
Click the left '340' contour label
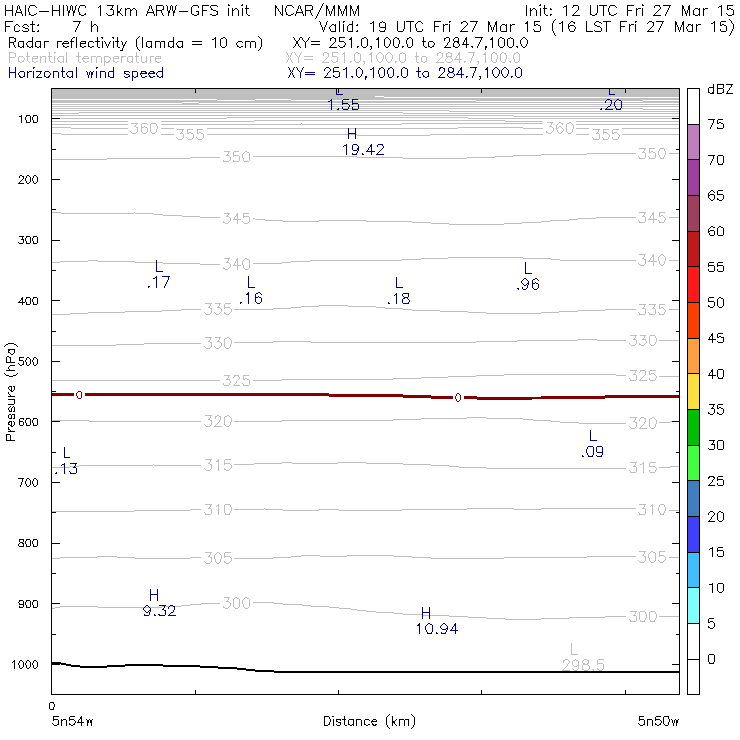(236, 264)
